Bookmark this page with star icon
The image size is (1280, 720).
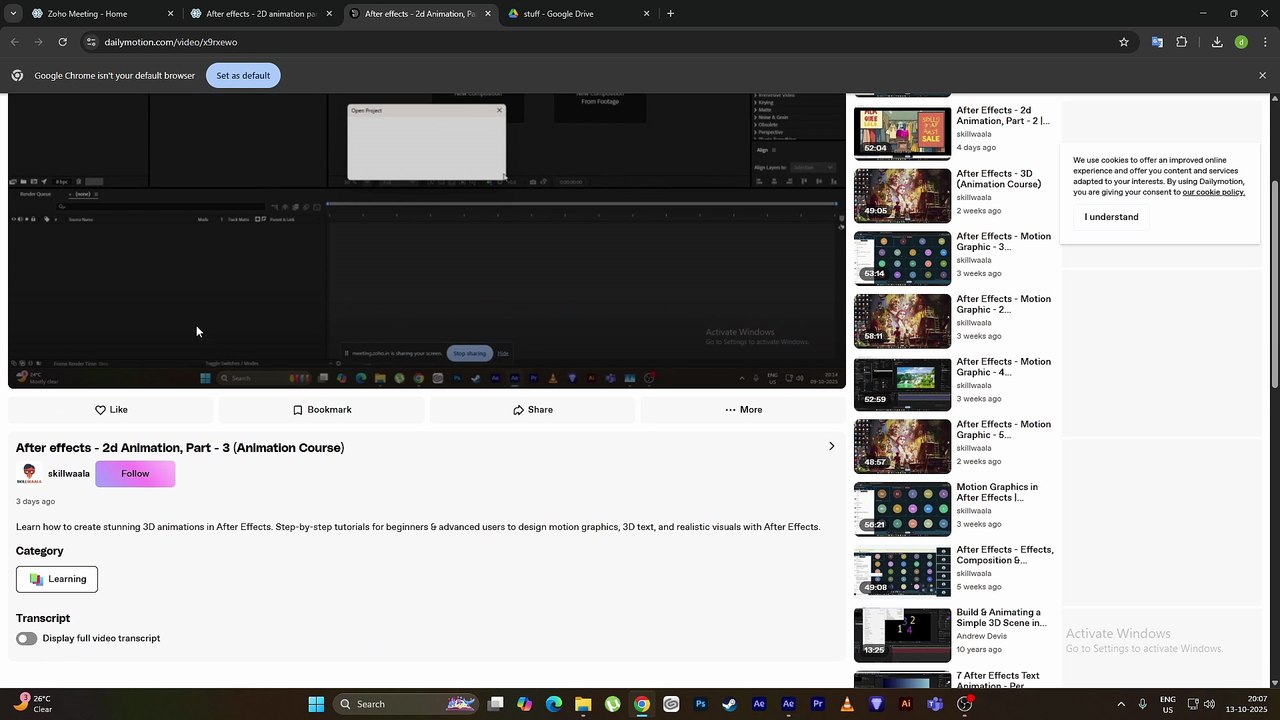pyautogui.click(x=1124, y=42)
